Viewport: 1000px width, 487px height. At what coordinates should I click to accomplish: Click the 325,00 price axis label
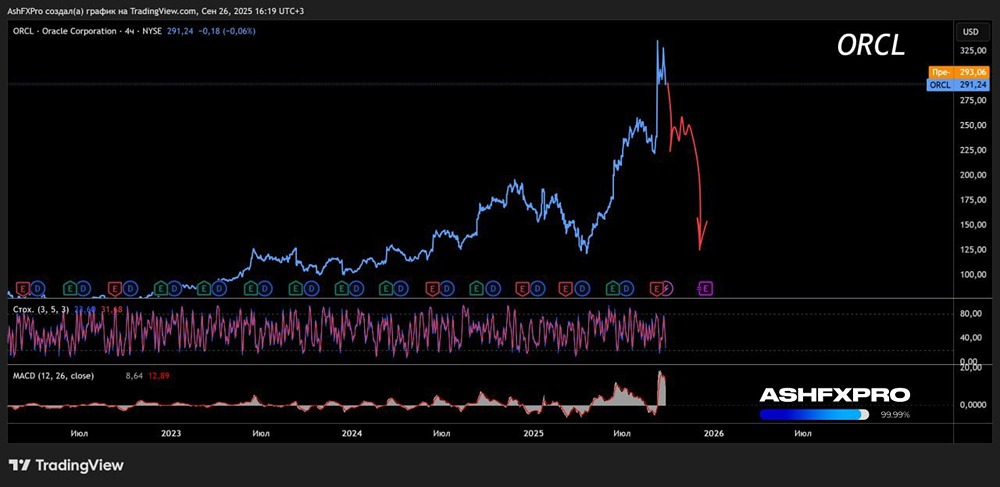pos(973,50)
